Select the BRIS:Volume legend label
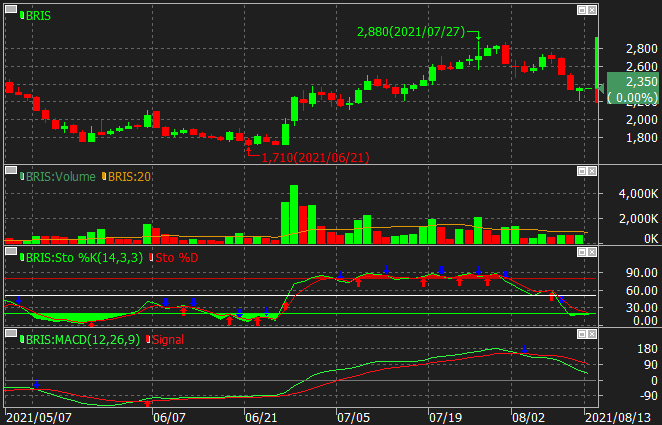The height and width of the screenshot is (425, 662). [x=61, y=176]
